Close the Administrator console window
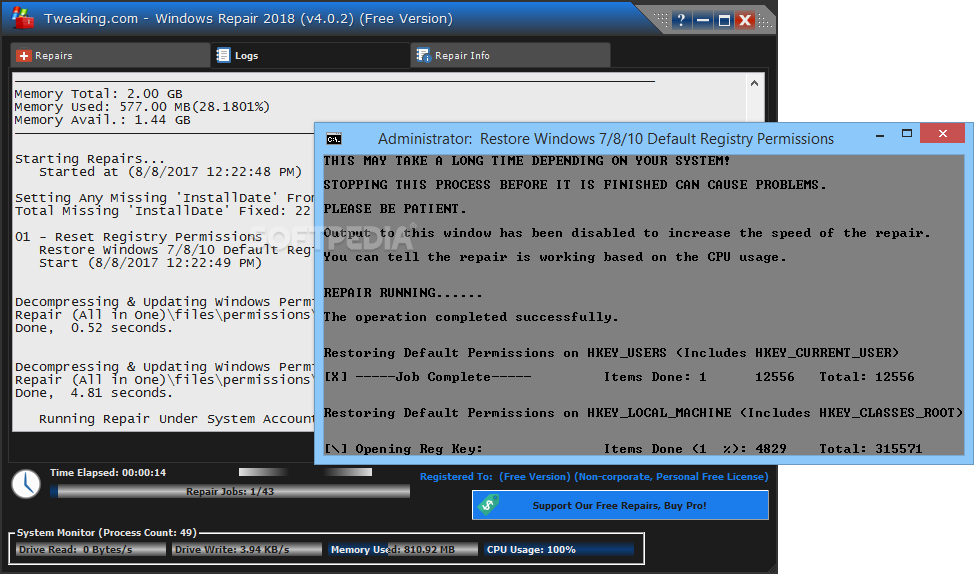Viewport: 974px width, 574px height. click(942, 134)
